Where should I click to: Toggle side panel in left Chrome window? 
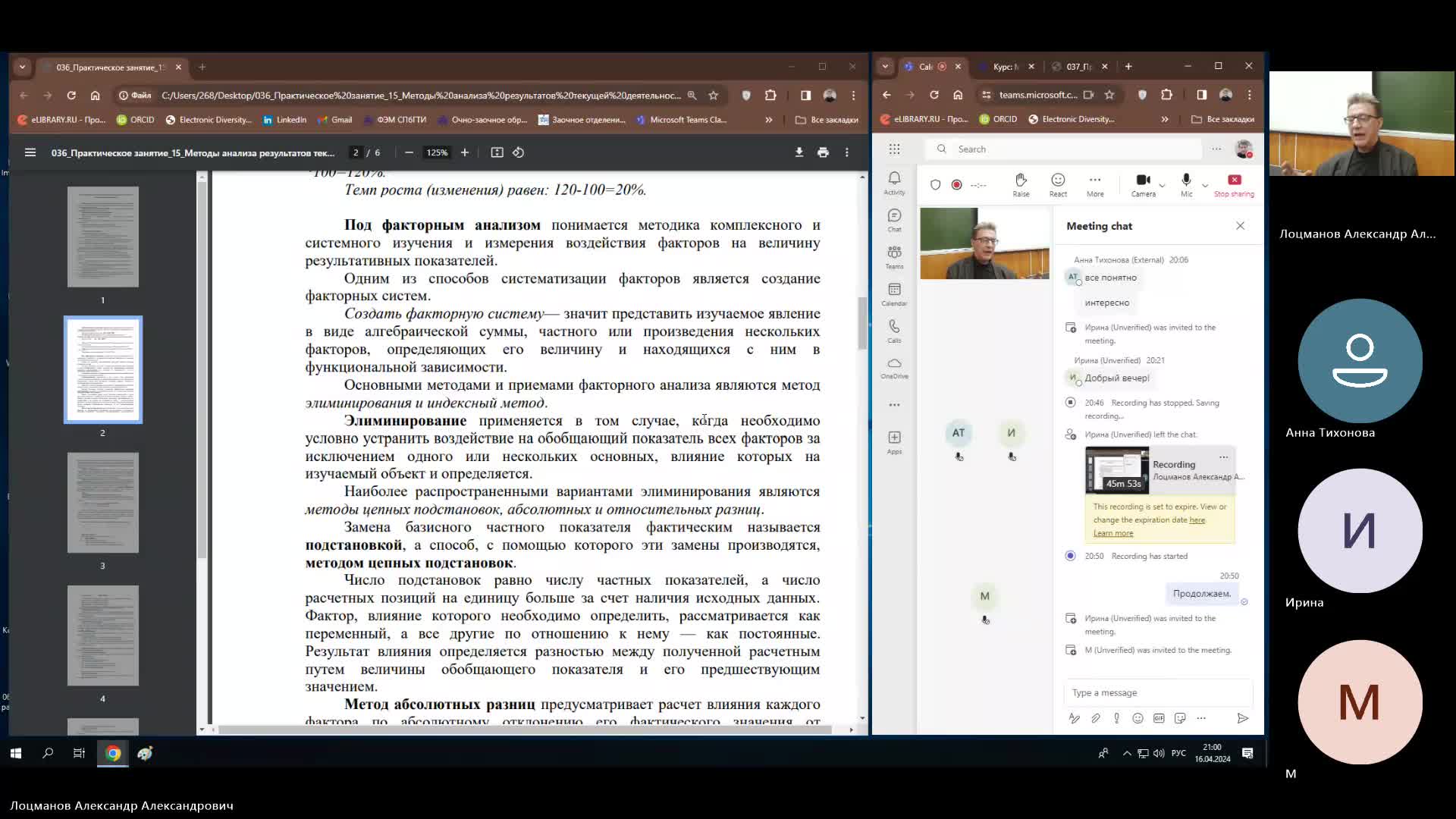click(805, 96)
